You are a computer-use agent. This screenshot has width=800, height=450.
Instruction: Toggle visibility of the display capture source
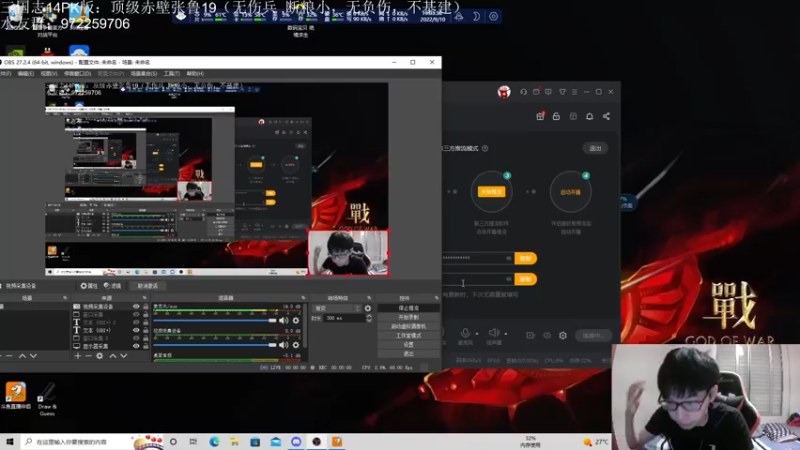point(136,346)
